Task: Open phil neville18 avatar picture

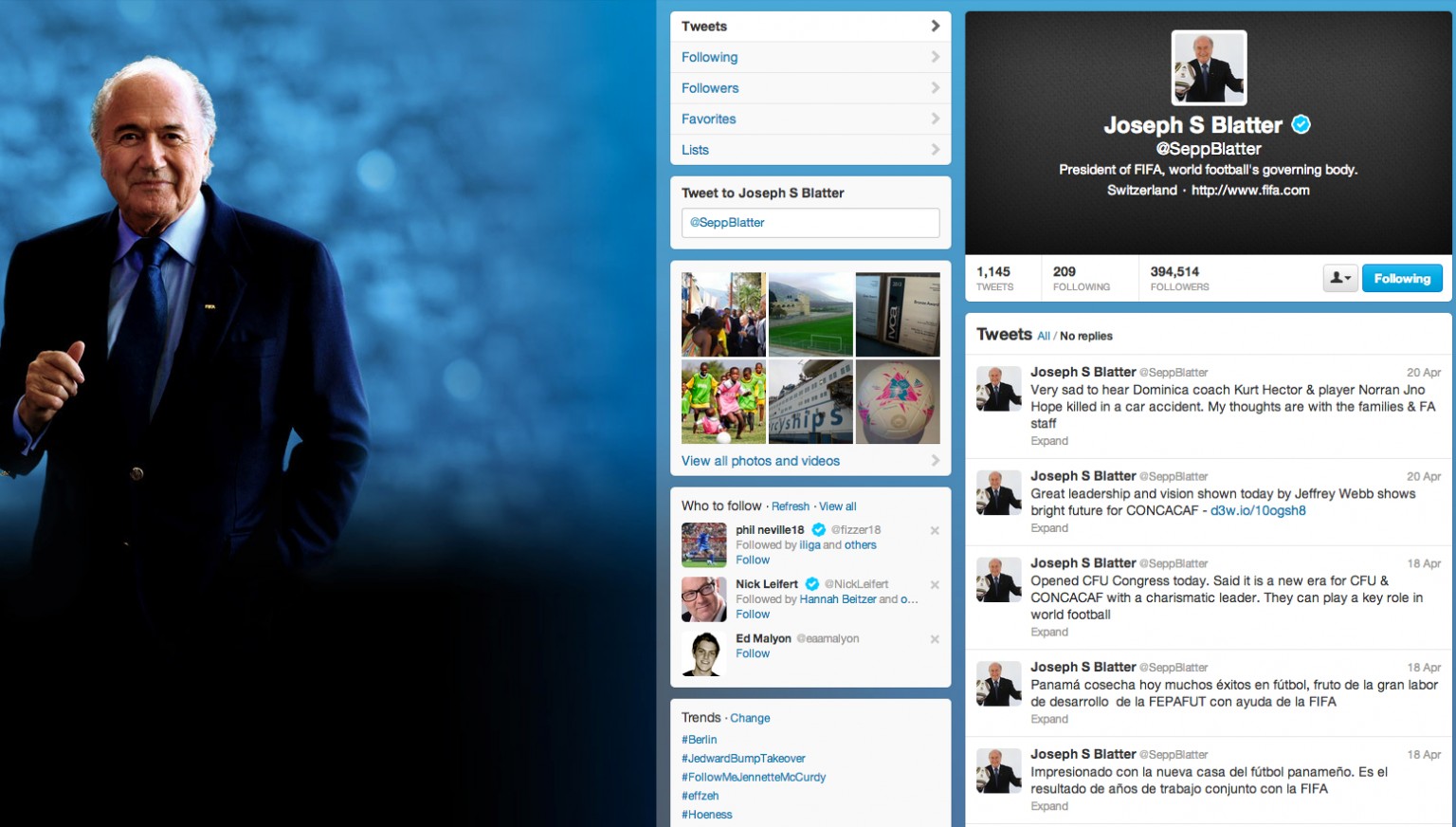Action: point(704,545)
